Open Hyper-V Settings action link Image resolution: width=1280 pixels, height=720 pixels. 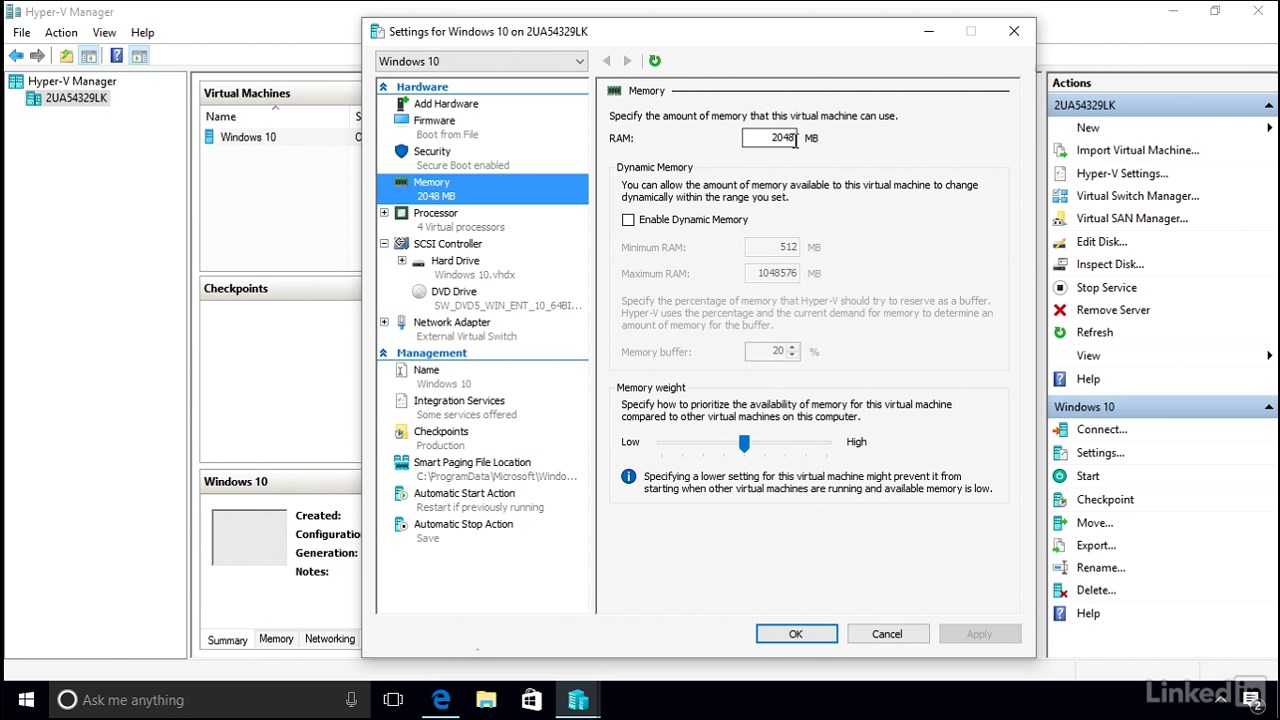tap(1122, 174)
